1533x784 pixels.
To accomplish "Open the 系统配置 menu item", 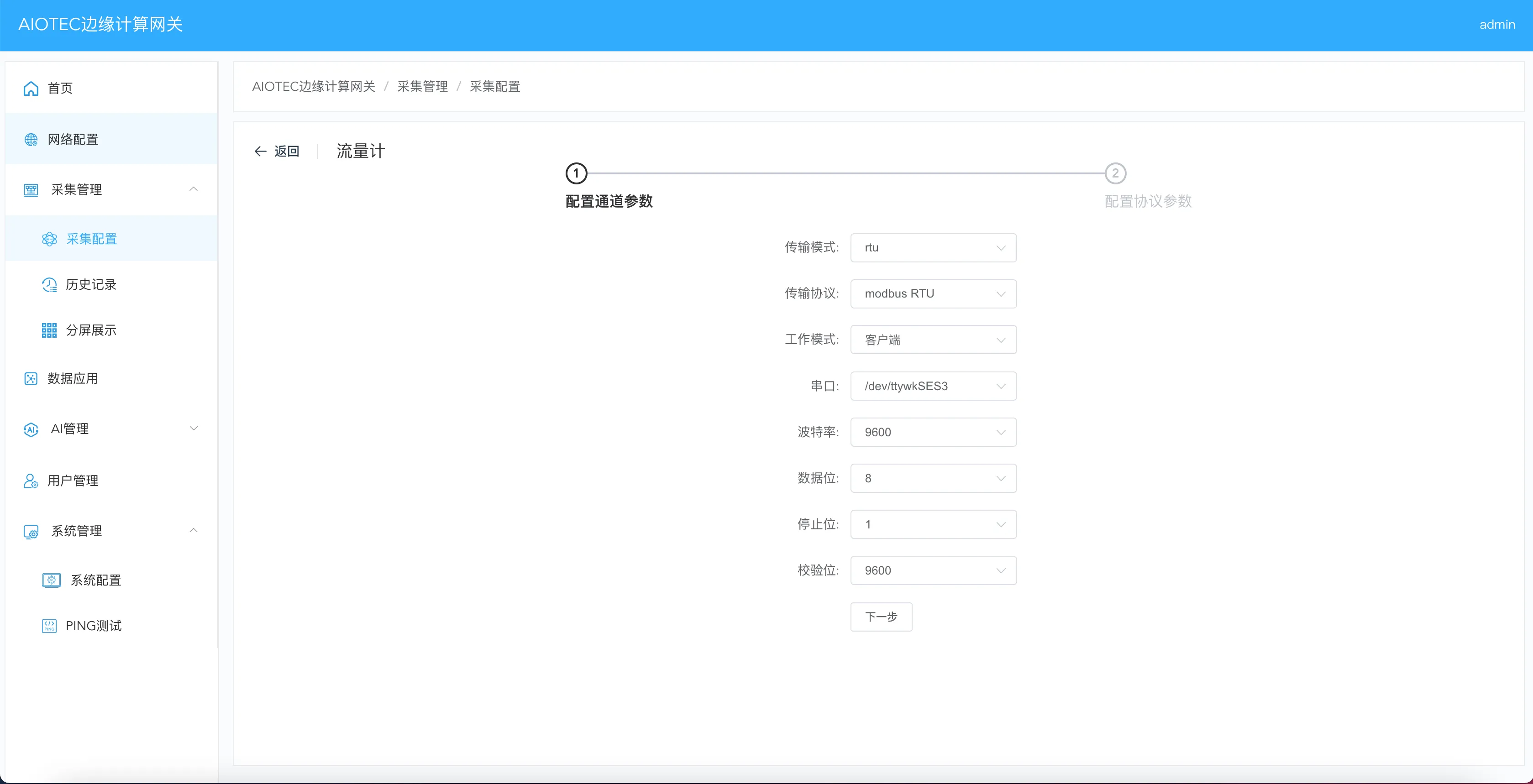I will pos(96,580).
